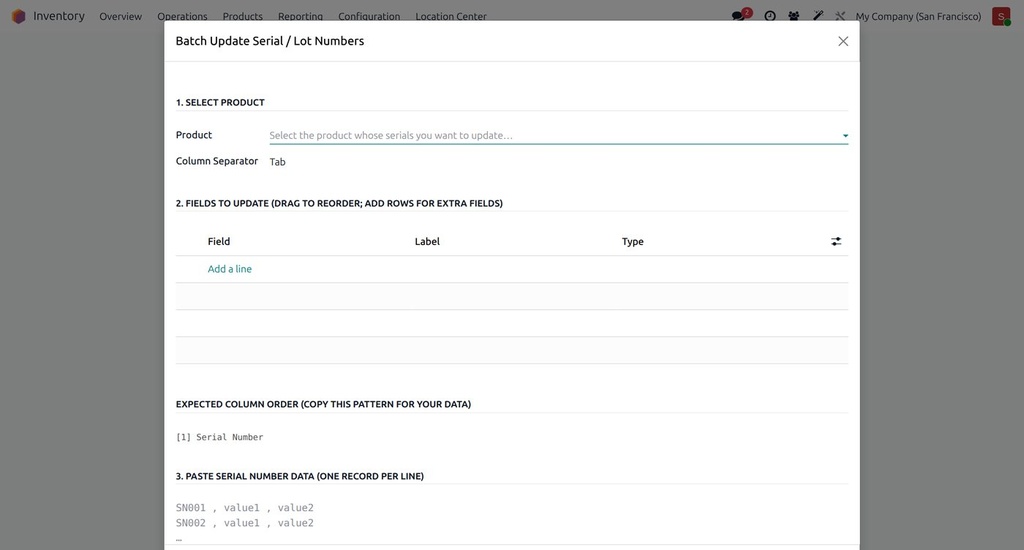
Task: Open the user avatar menu
Action: coord(1000,16)
